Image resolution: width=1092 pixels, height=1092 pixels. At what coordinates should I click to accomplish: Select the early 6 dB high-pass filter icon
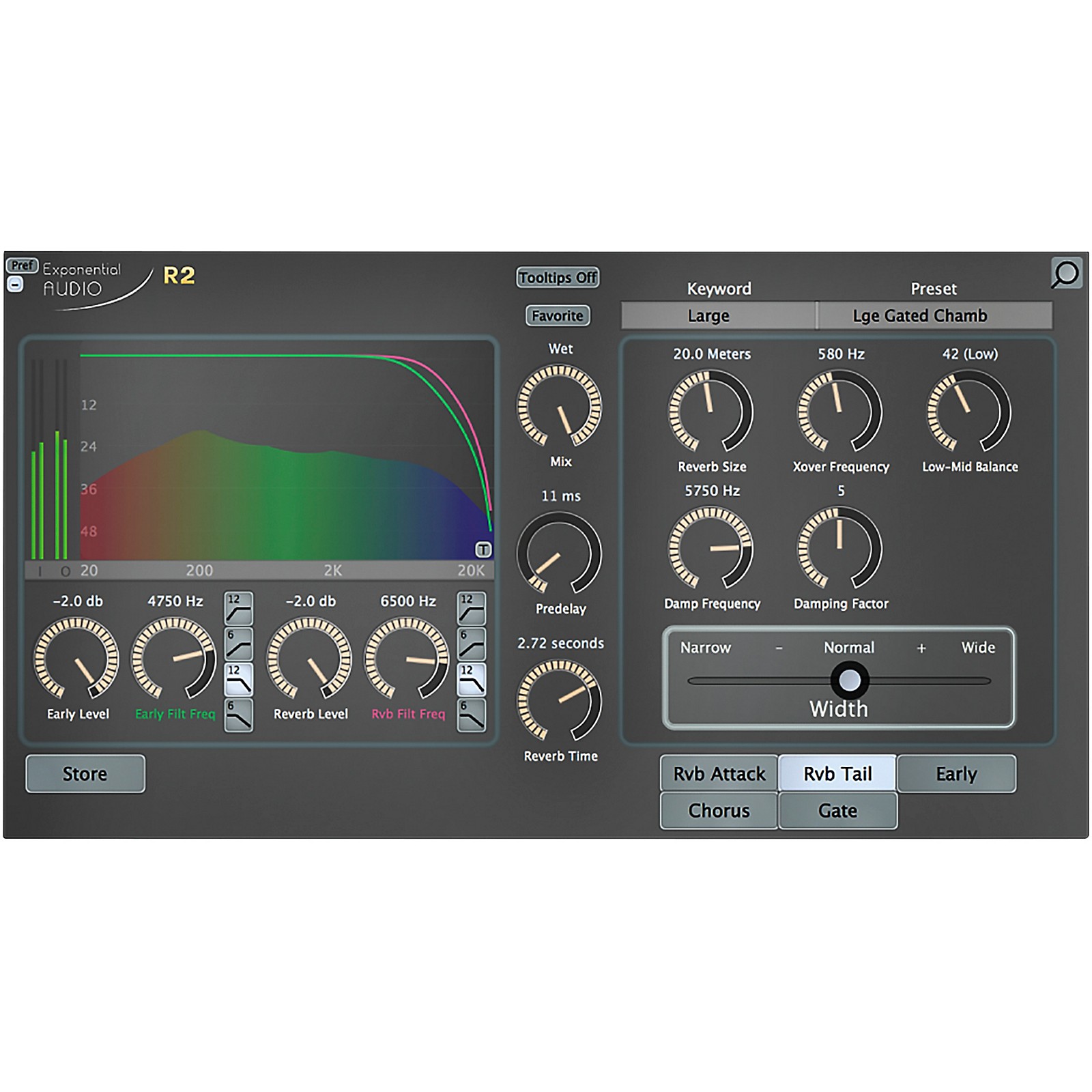click(x=238, y=644)
